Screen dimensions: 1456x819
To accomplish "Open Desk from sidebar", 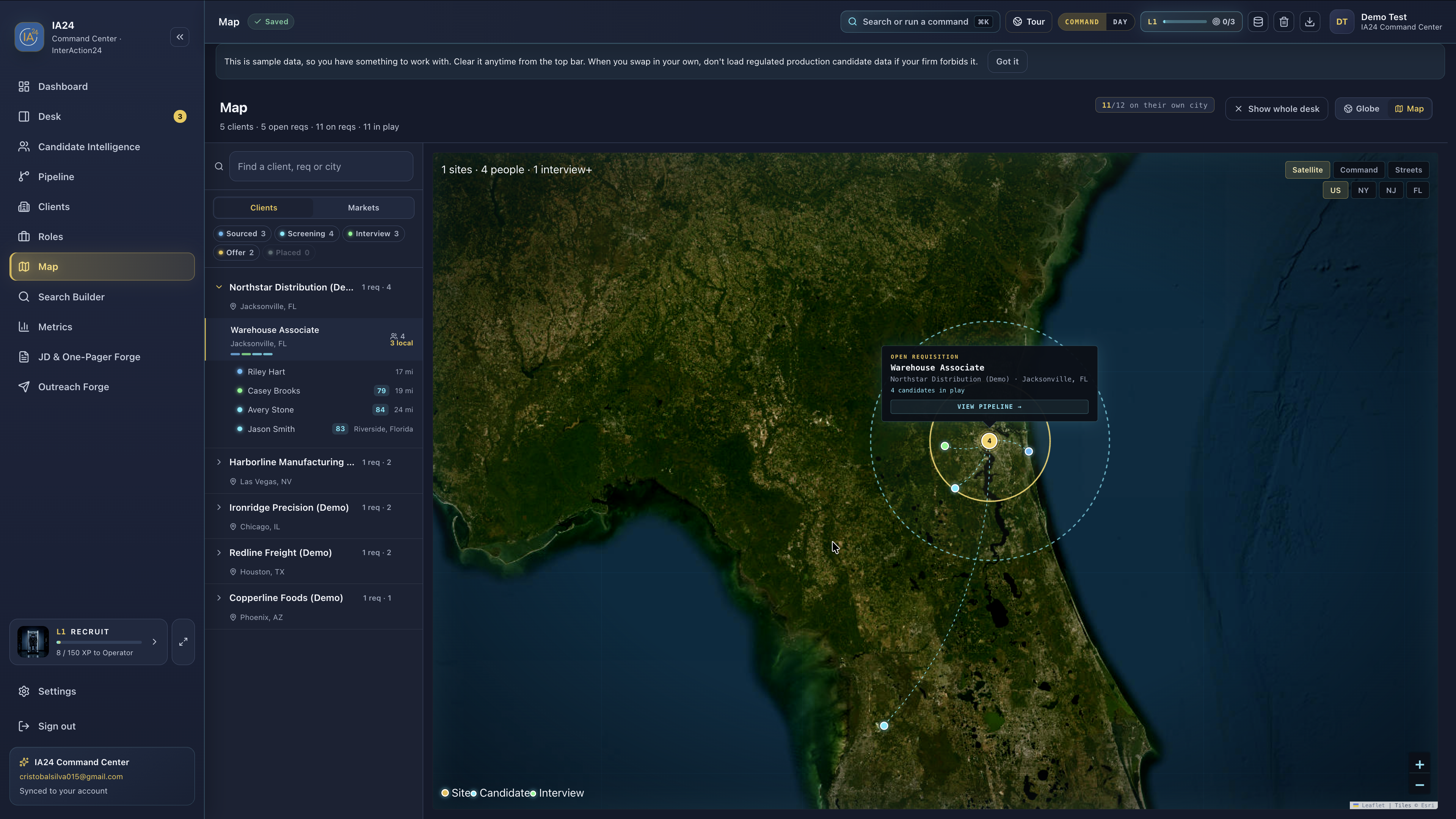I will [102, 116].
